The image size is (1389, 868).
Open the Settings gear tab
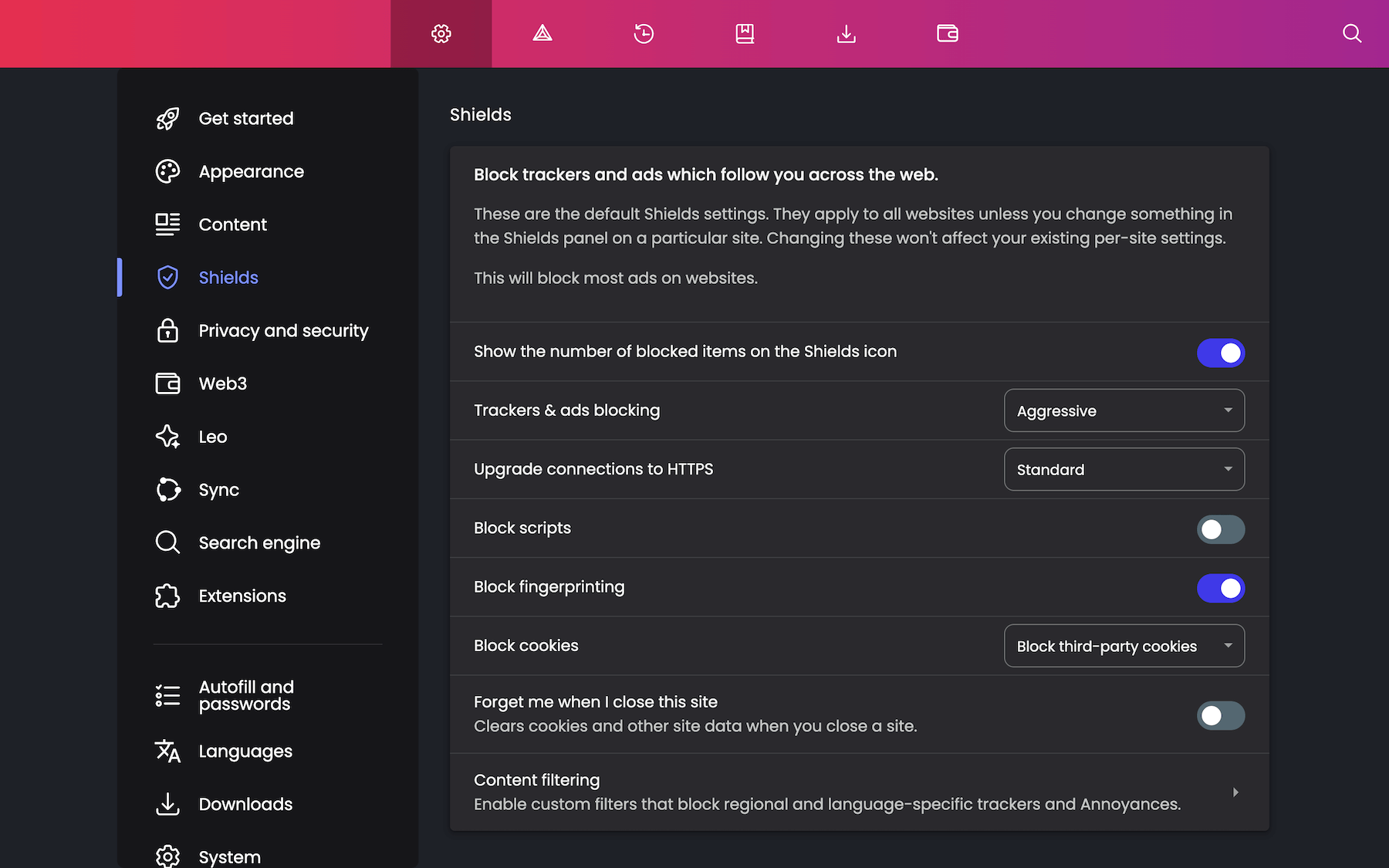tap(441, 33)
